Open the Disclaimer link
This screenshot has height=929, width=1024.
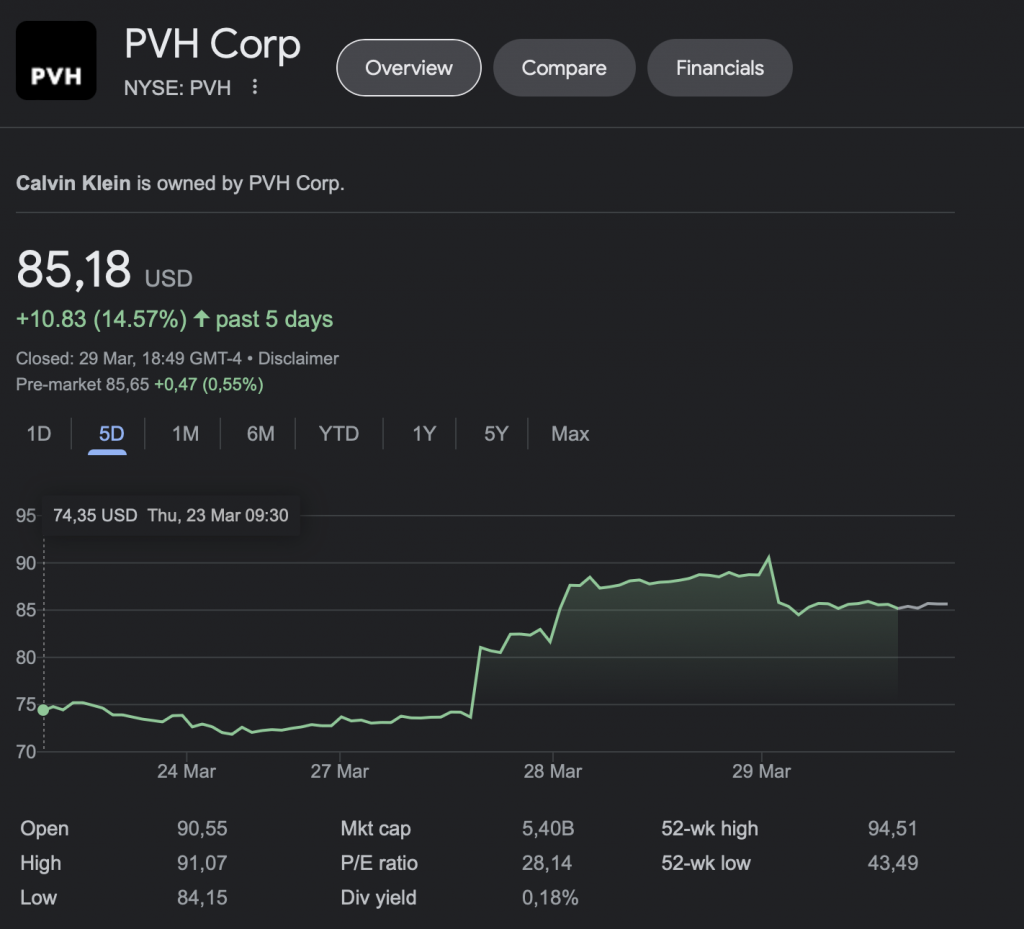point(297,358)
